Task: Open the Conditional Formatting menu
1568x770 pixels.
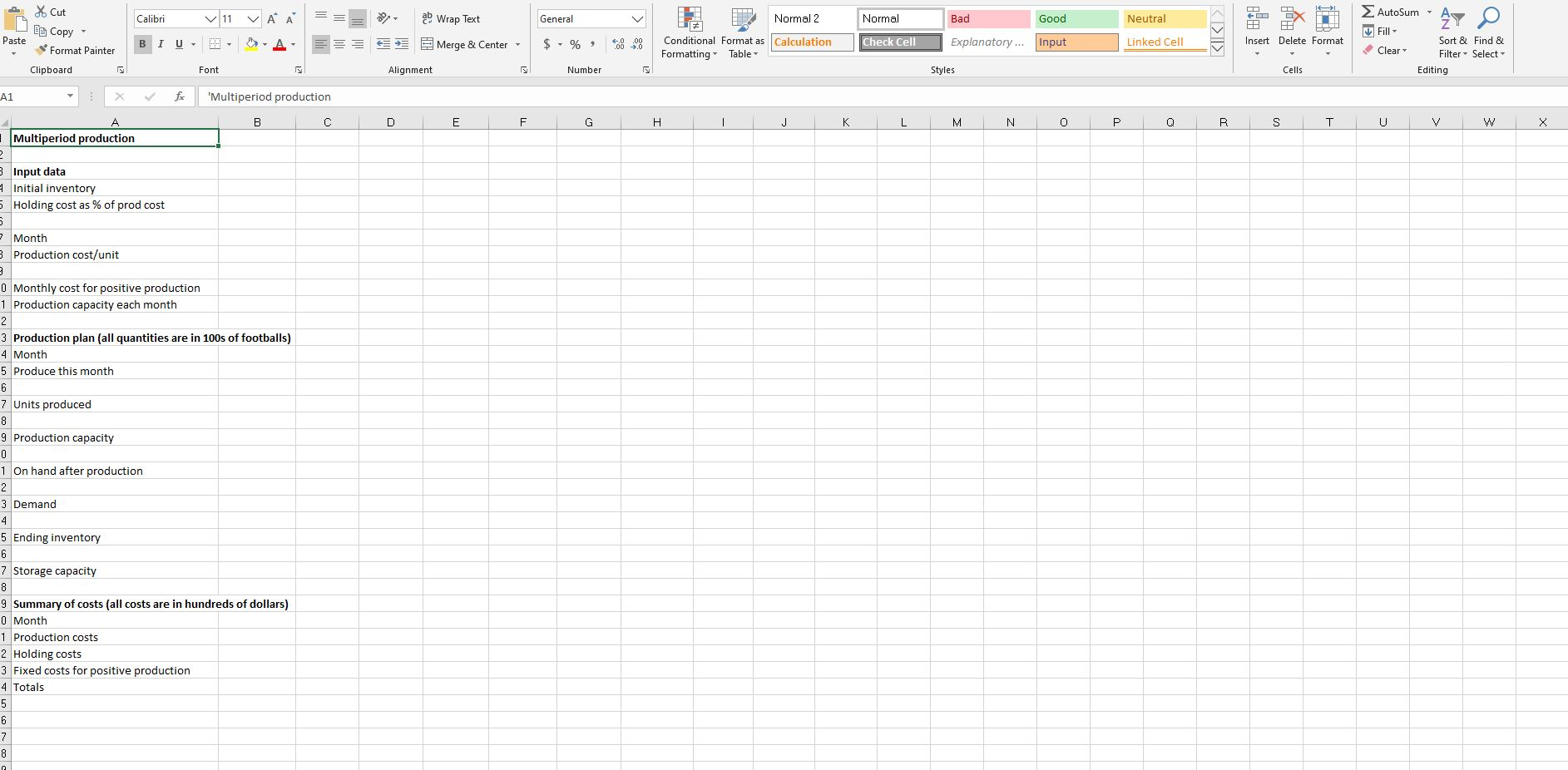Action: 689,33
